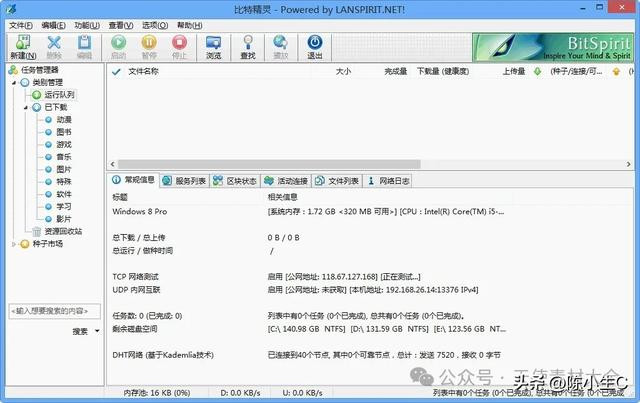Click the sidebar search input field
This screenshot has width=640, height=403.
pyautogui.click(x=54, y=311)
